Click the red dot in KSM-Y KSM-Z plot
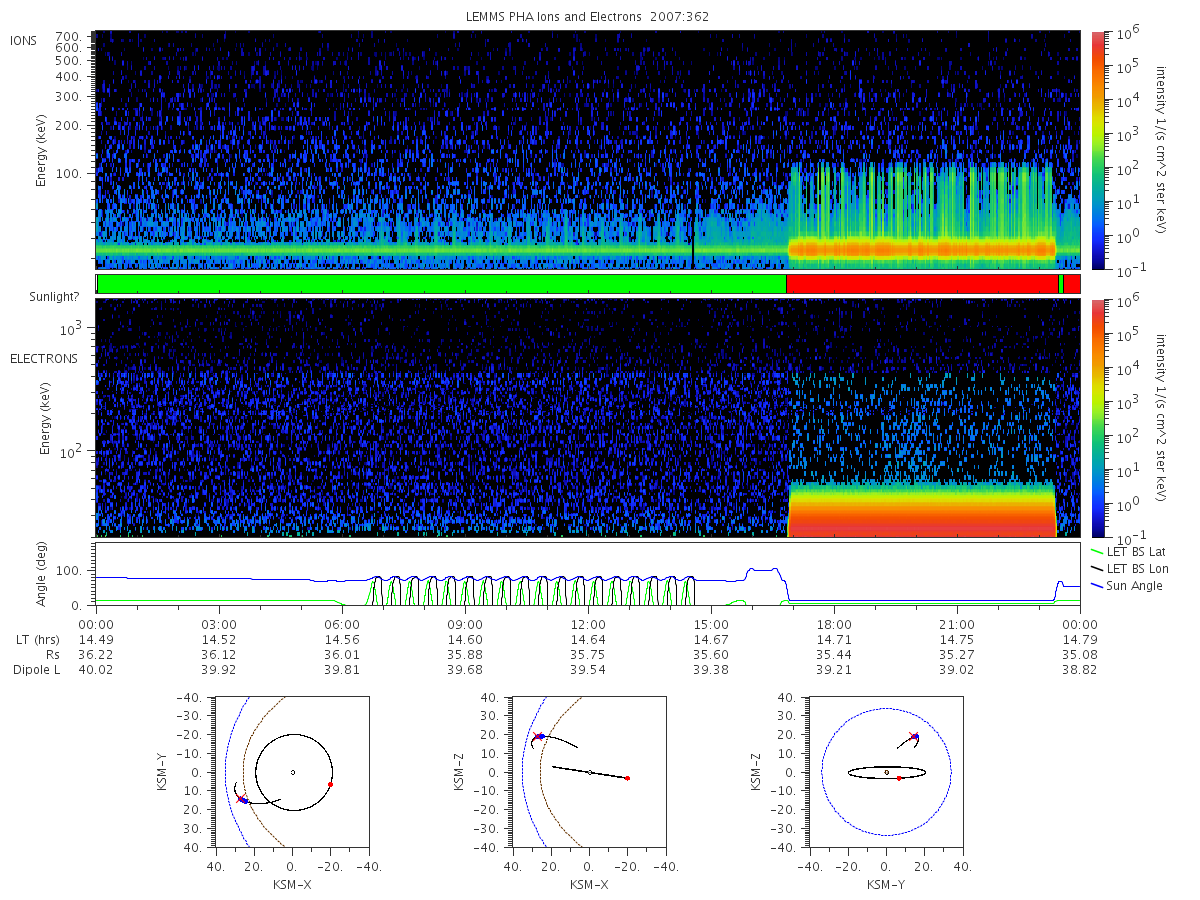Image resolution: width=1200 pixels, height=900 pixels. tap(899, 778)
